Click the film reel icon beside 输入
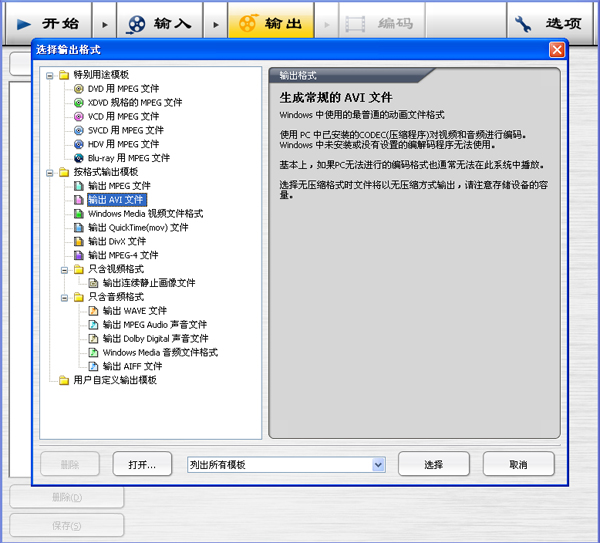The image size is (600, 543). pos(136,24)
